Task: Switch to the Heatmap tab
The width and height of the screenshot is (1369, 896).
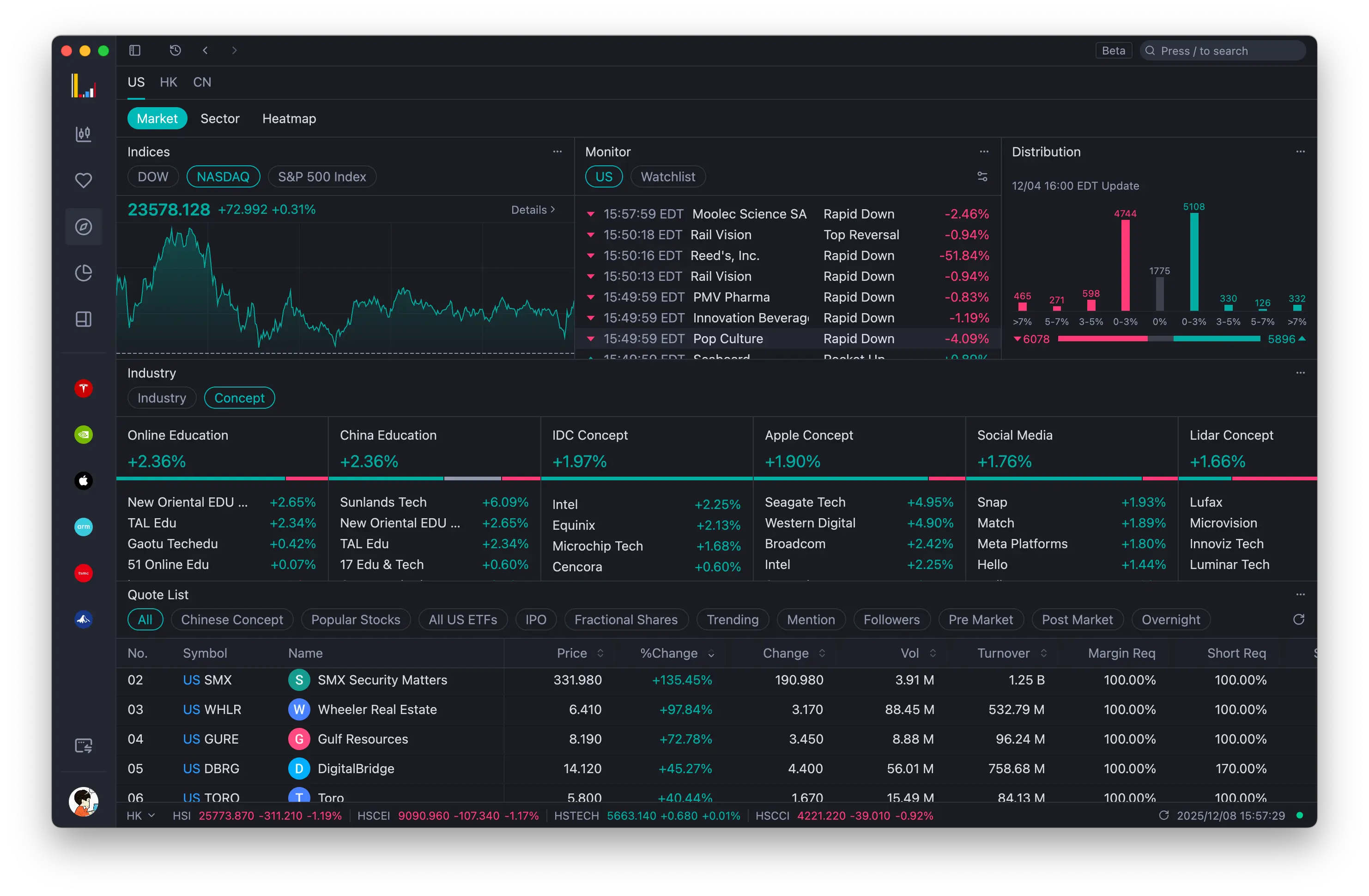Action: pyautogui.click(x=289, y=119)
